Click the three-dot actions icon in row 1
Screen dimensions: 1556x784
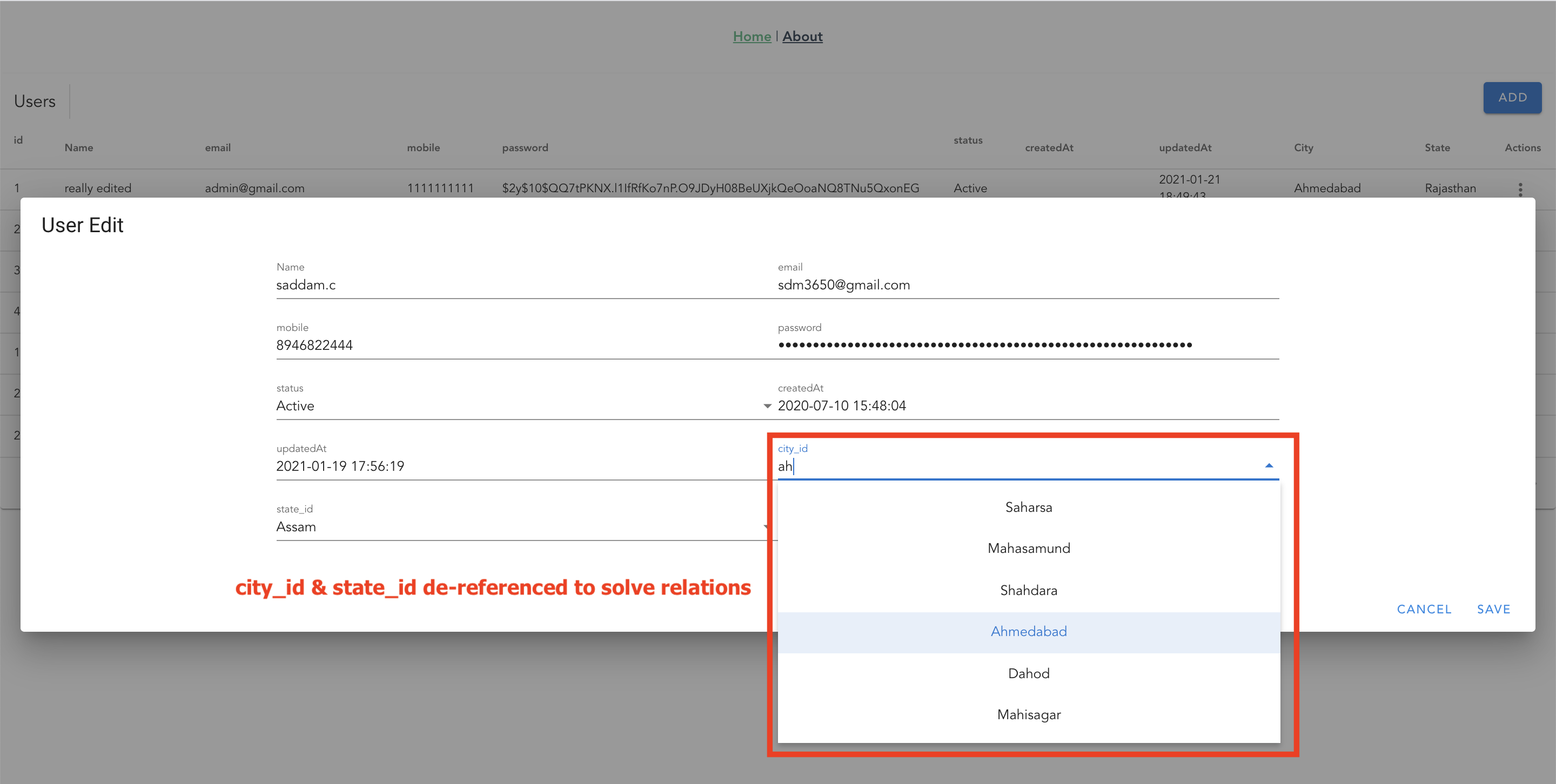(x=1520, y=189)
